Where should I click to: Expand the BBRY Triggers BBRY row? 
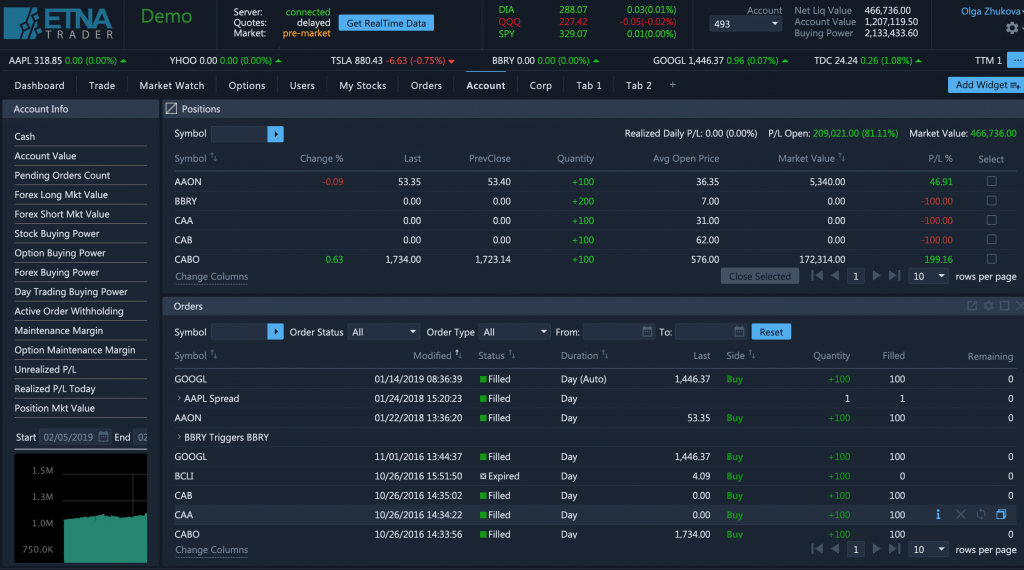[179, 437]
